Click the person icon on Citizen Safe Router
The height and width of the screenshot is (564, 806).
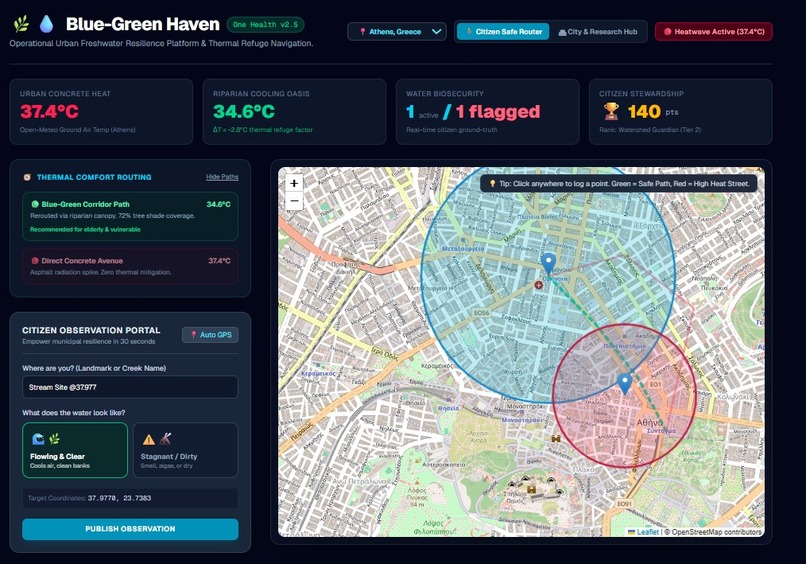tap(469, 31)
